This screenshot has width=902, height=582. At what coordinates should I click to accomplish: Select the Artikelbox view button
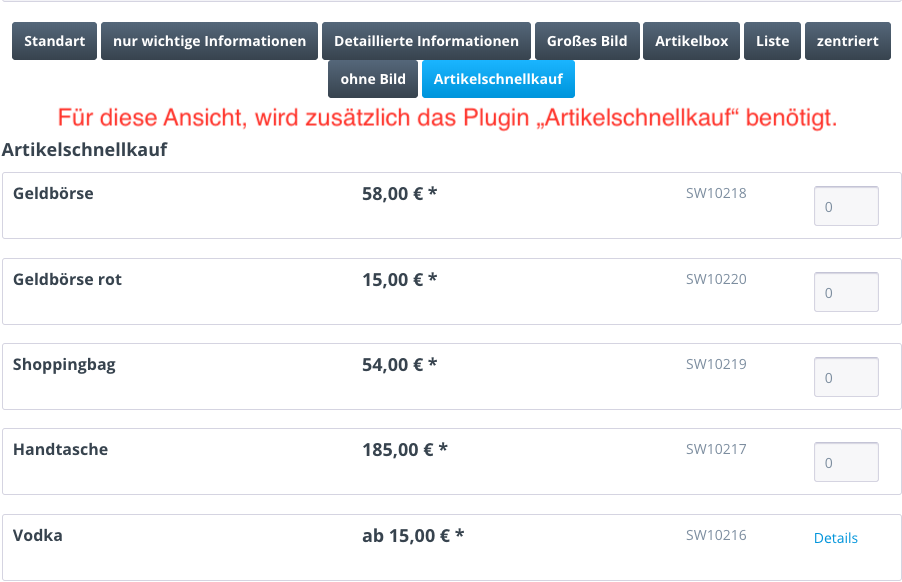pyautogui.click(x=691, y=41)
